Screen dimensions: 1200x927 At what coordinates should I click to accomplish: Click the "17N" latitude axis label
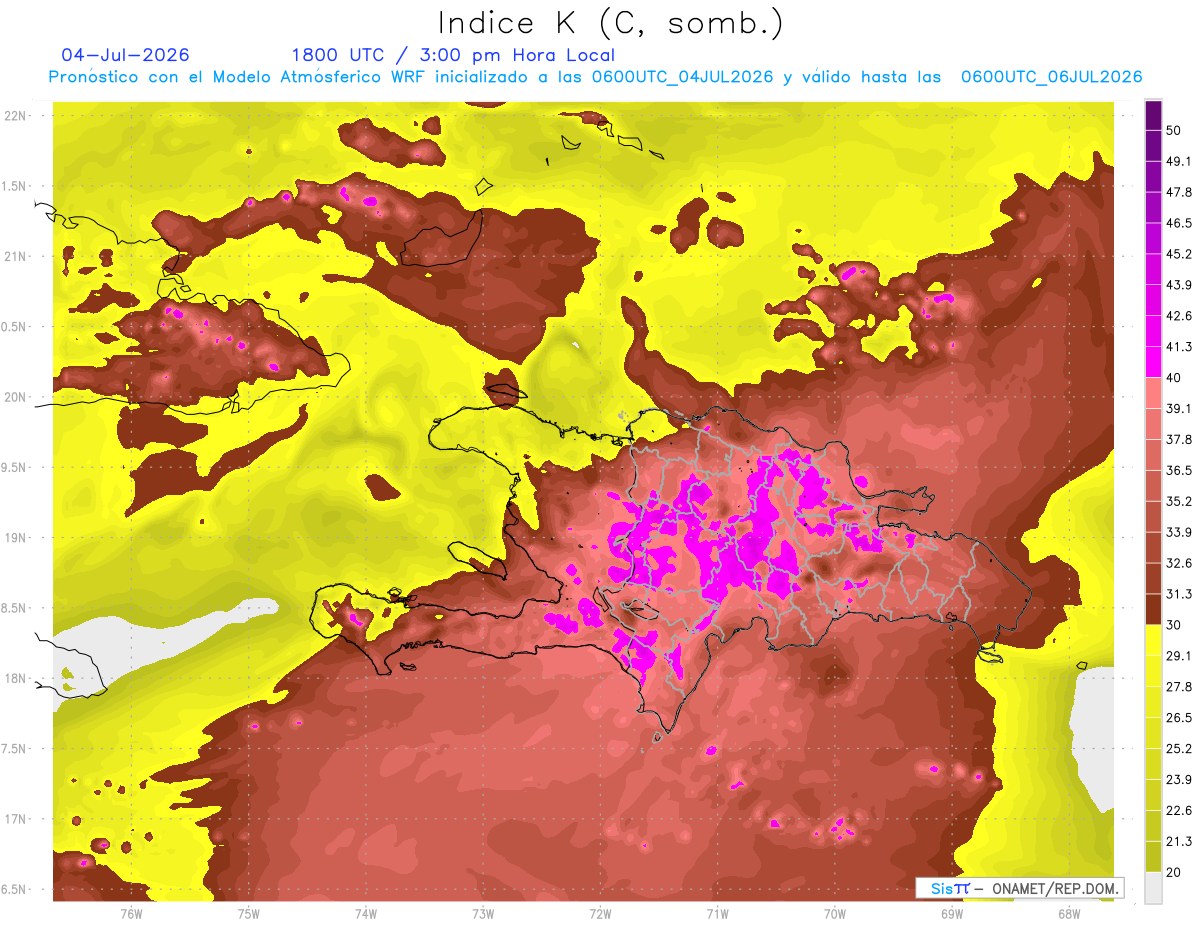(17, 820)
